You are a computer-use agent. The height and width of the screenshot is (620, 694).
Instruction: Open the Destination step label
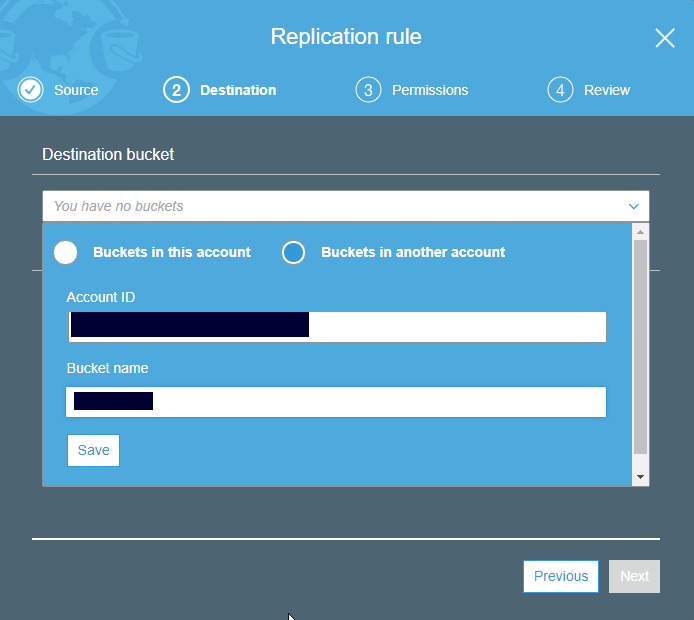pos(238,90)
